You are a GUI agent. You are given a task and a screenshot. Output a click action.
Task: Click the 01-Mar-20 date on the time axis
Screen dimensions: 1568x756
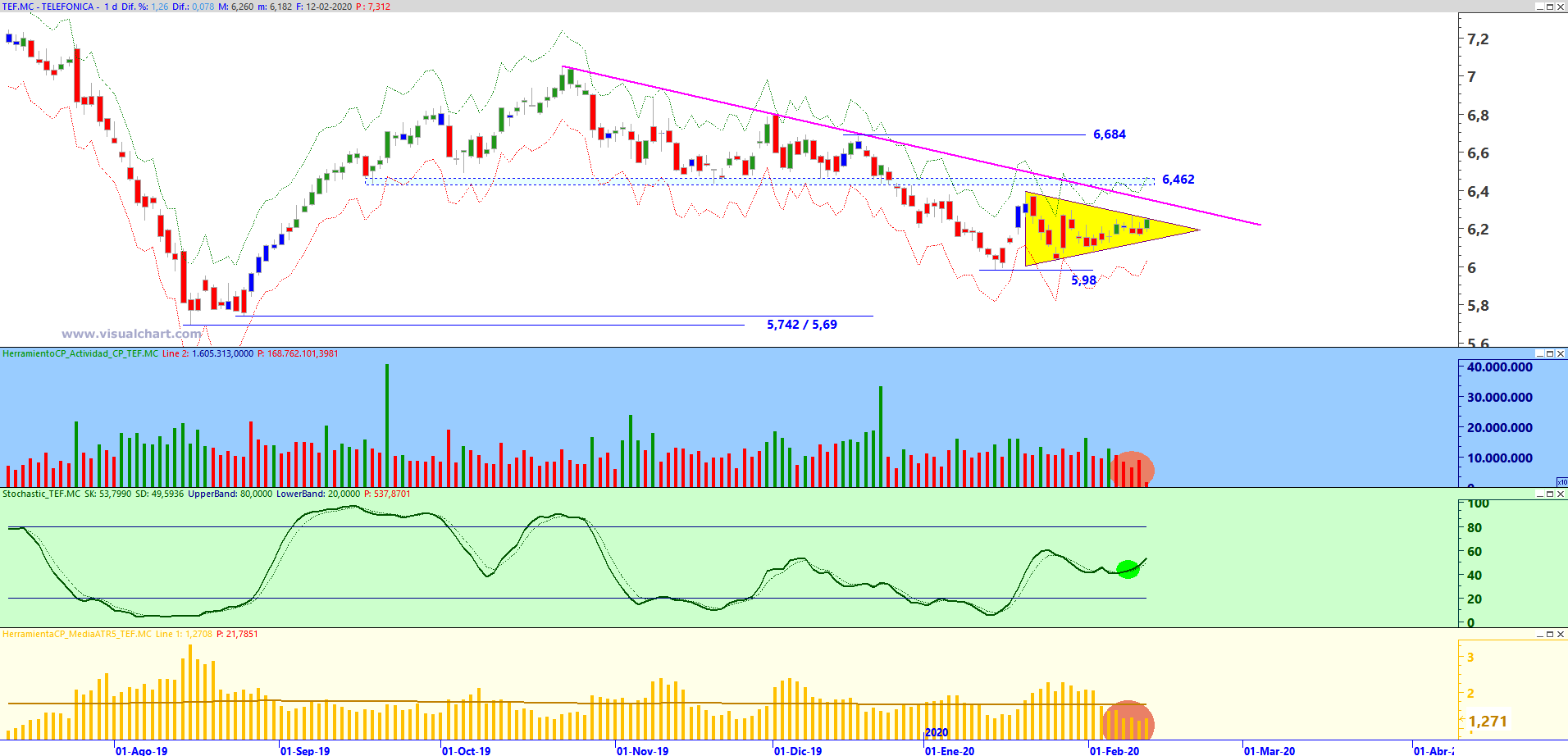(1269, 750)
